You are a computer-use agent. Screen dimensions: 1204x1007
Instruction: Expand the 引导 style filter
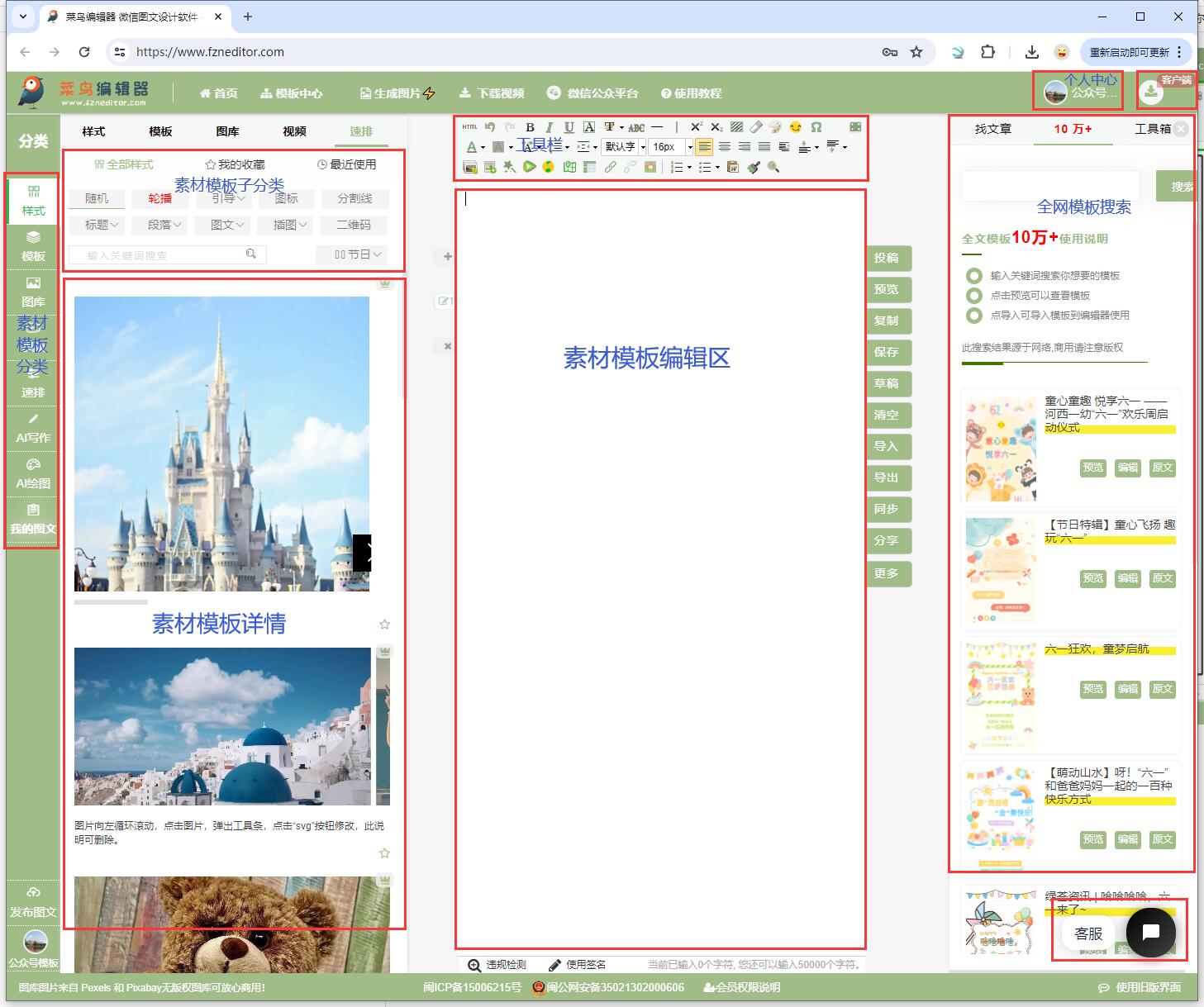tap(228, 198)
